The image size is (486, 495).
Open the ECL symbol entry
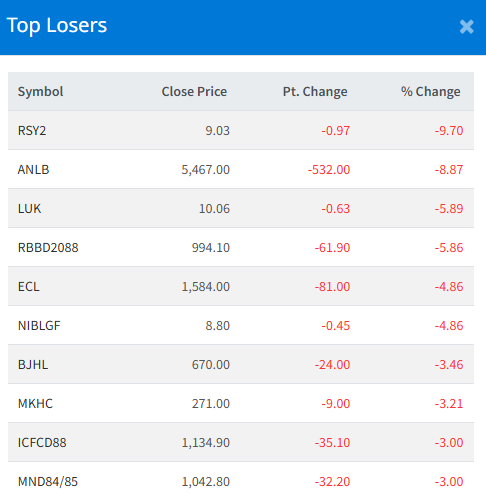(29, 287)
